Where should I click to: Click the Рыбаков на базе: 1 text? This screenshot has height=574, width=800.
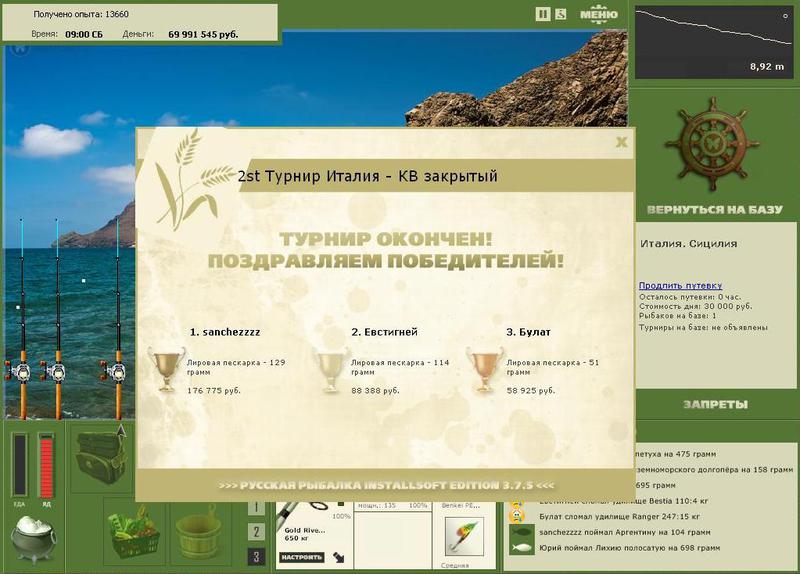coord(678,316)
